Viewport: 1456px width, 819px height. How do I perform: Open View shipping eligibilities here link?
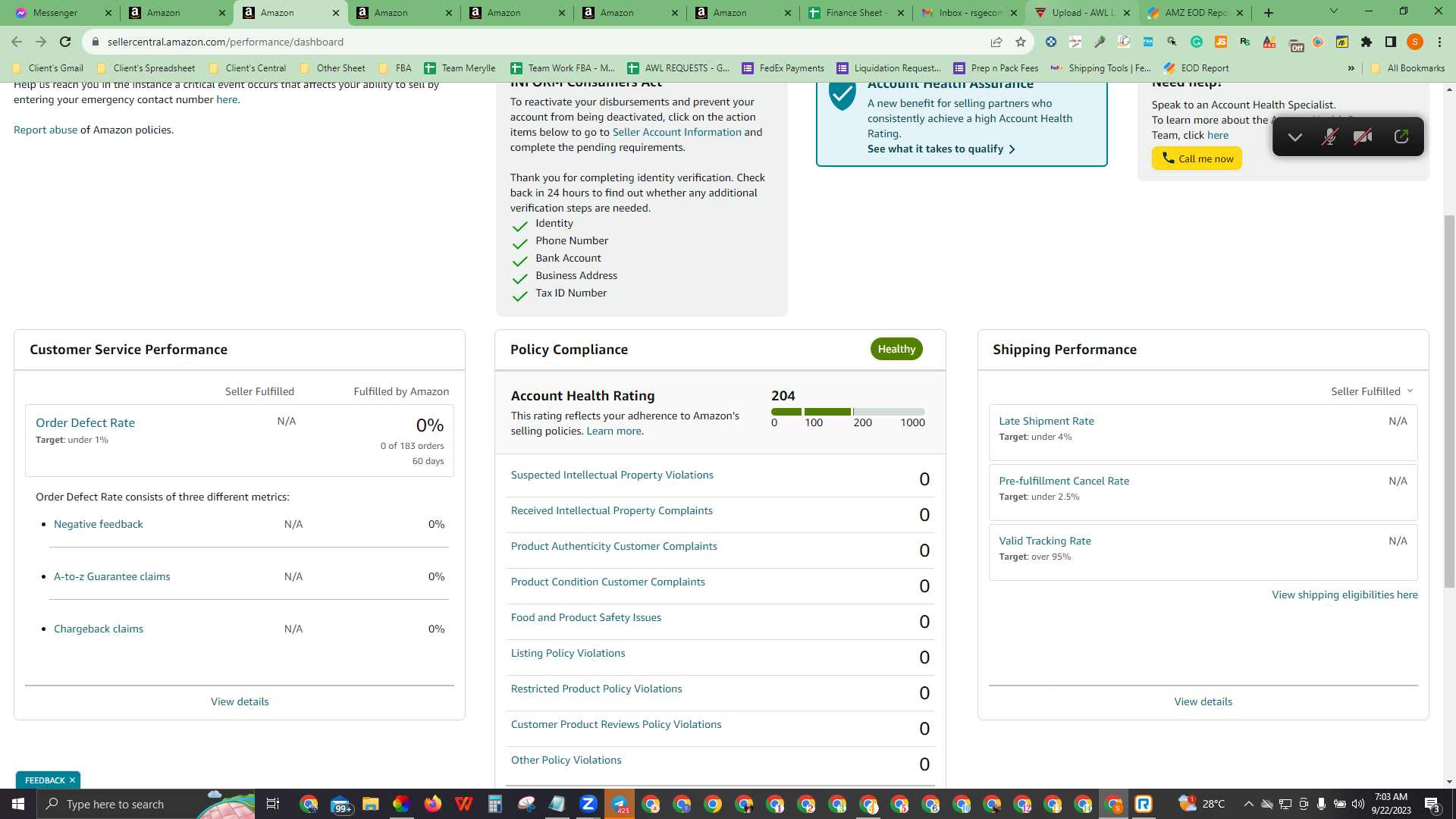coord(1345,595)
